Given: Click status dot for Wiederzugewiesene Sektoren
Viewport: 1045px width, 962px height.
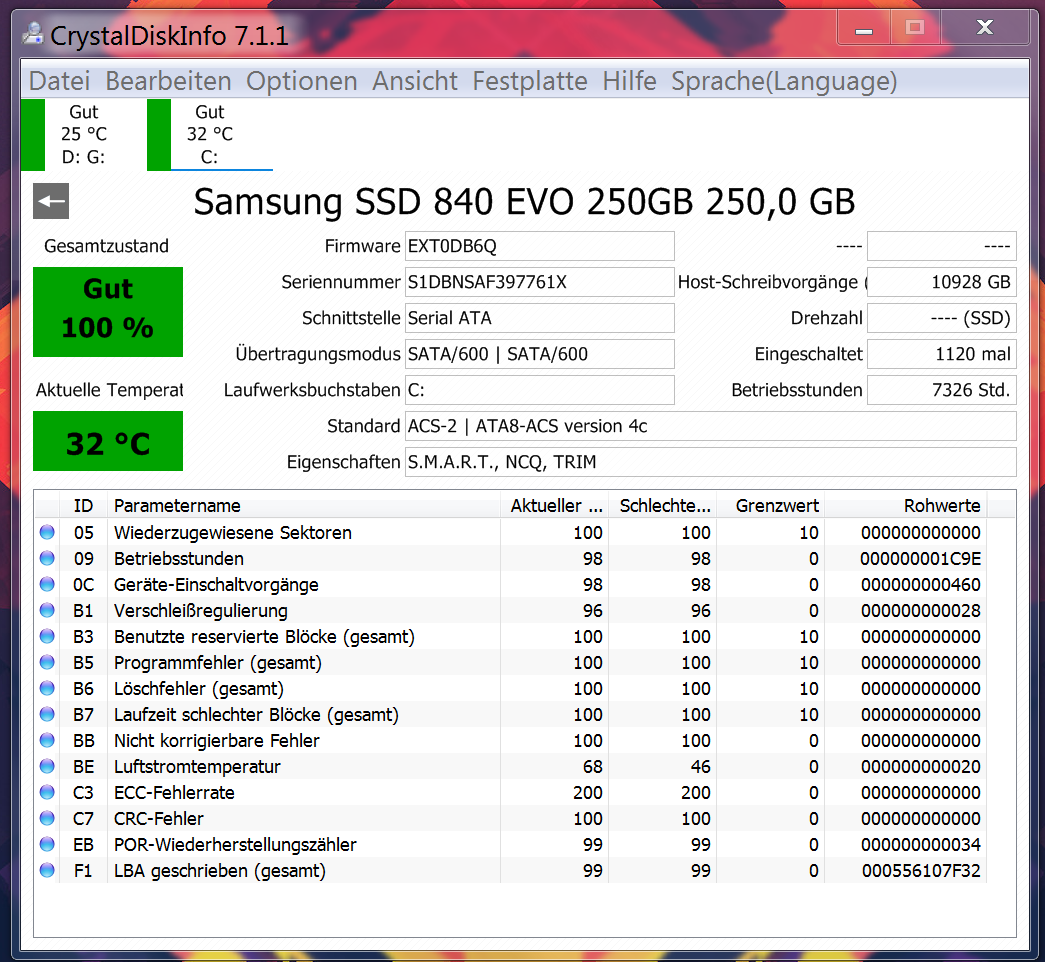Looking at the screenshot, I should coord(47,532).
